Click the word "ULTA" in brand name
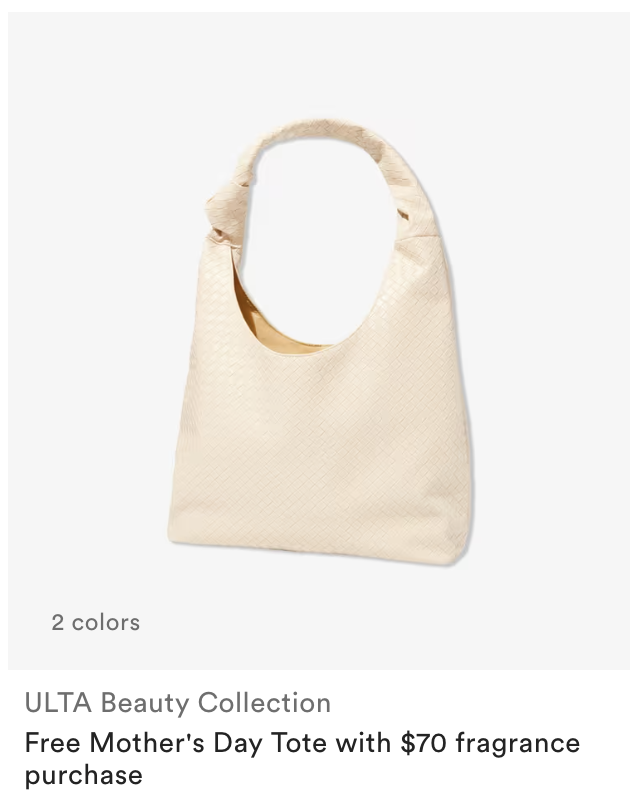This screenshot has height=800, width=630. click(x=58, y=703)
